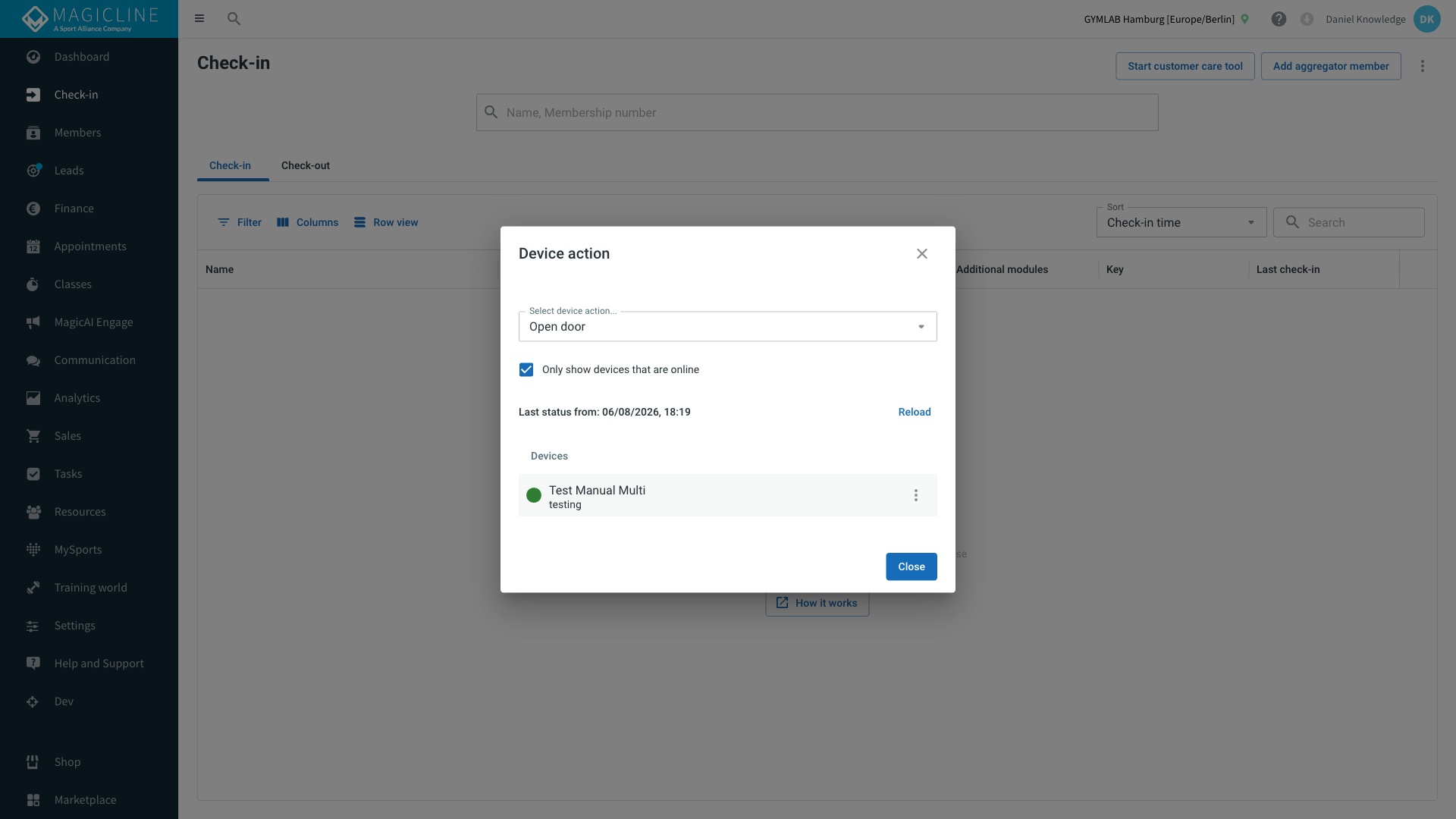Open Test Manual Multi device options menu

click(916, 495)
